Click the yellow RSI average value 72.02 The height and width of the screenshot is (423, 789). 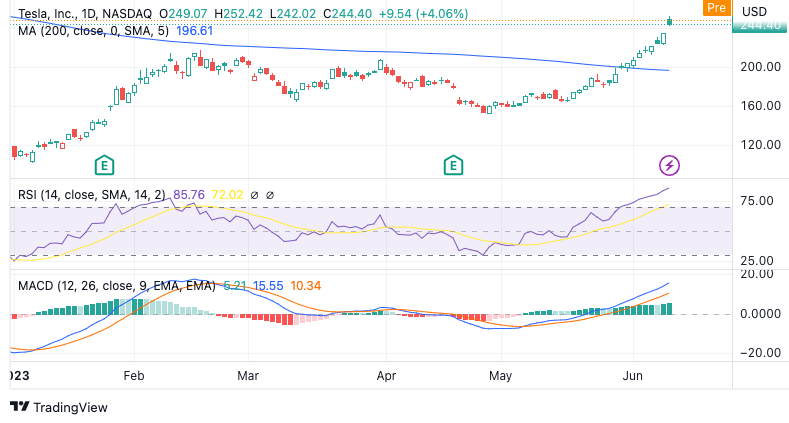tap(227, 195)
